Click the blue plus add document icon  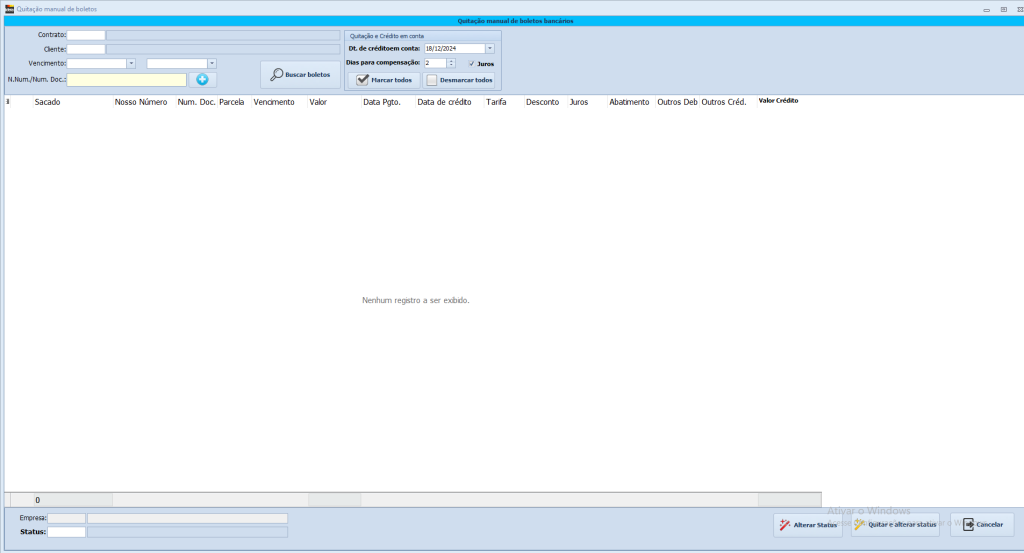202,80
